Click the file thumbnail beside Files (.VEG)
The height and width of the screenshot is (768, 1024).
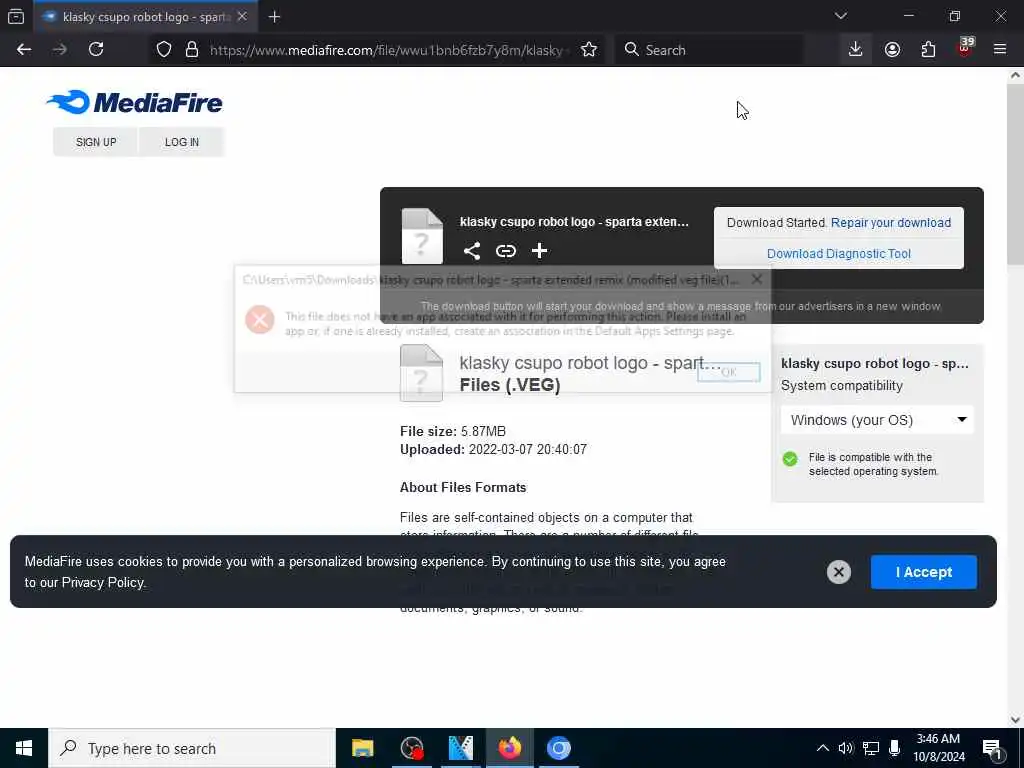(x=421, y=373)
